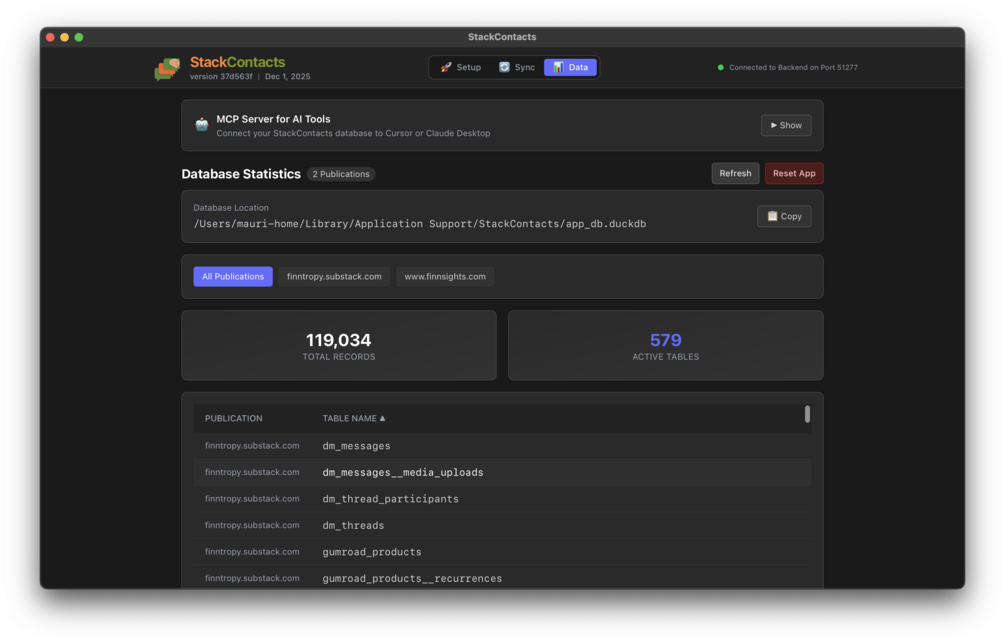Viewport: 1005px width, 642px height.
Task: Close the StackContacts window
Action: 50,37
